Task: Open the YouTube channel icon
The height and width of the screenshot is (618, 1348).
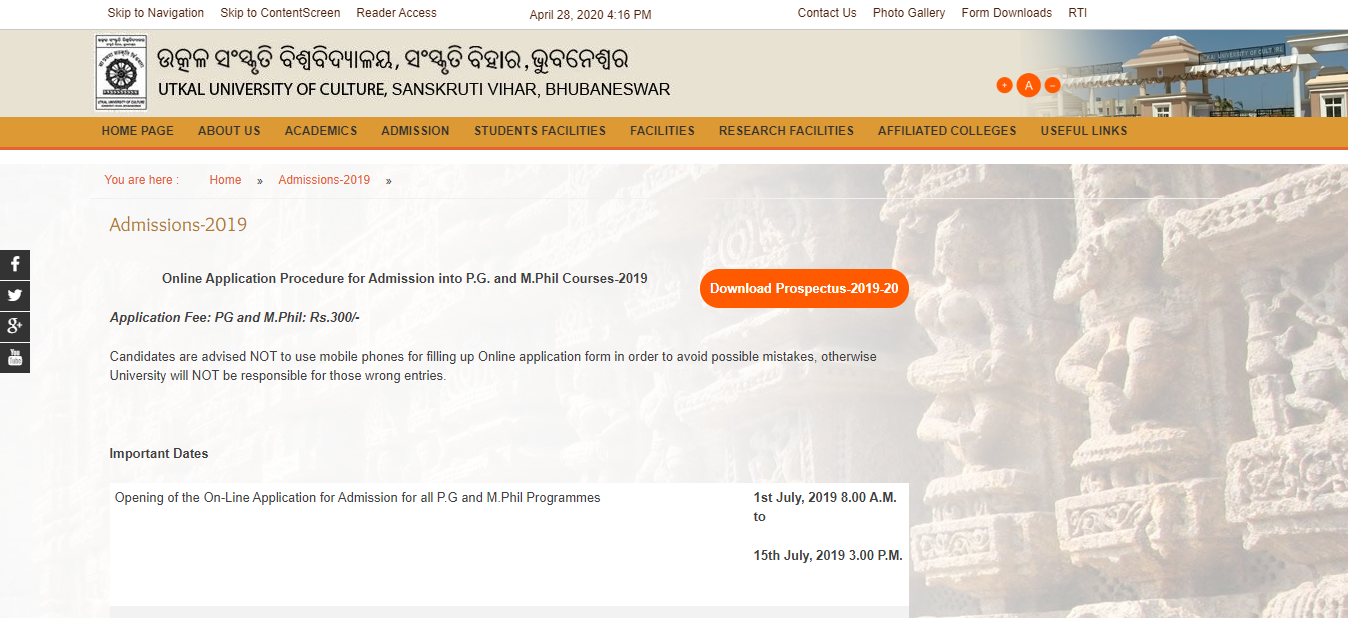Action: tap(14, 357)
